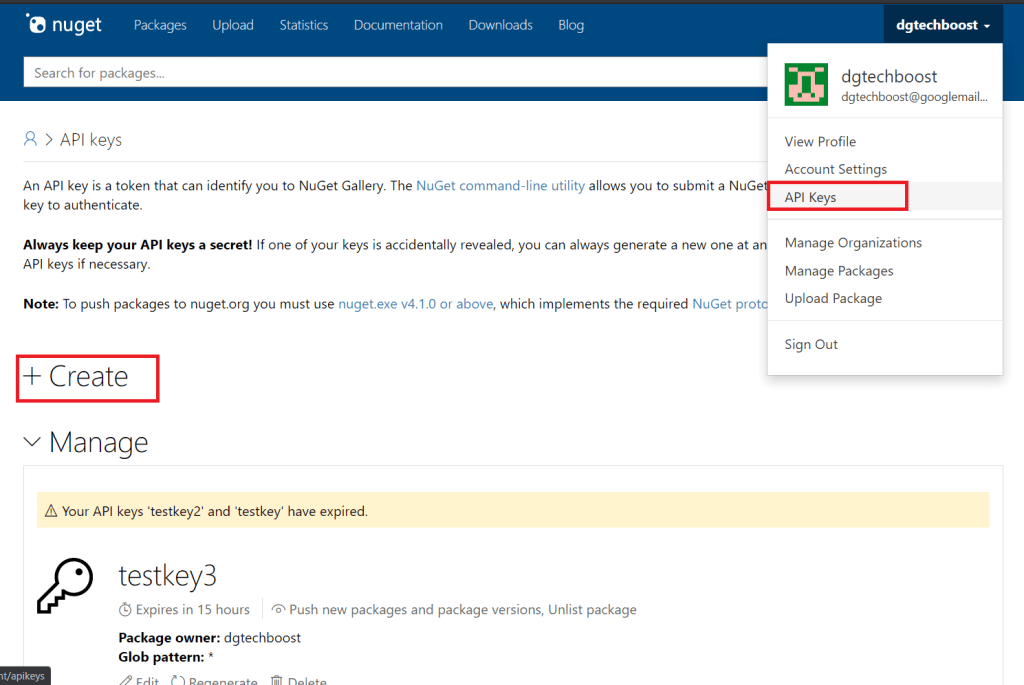Click the user icon in breadcrumb
The width and height of the screenshot is (1024, 685).
tap(31, 139)
